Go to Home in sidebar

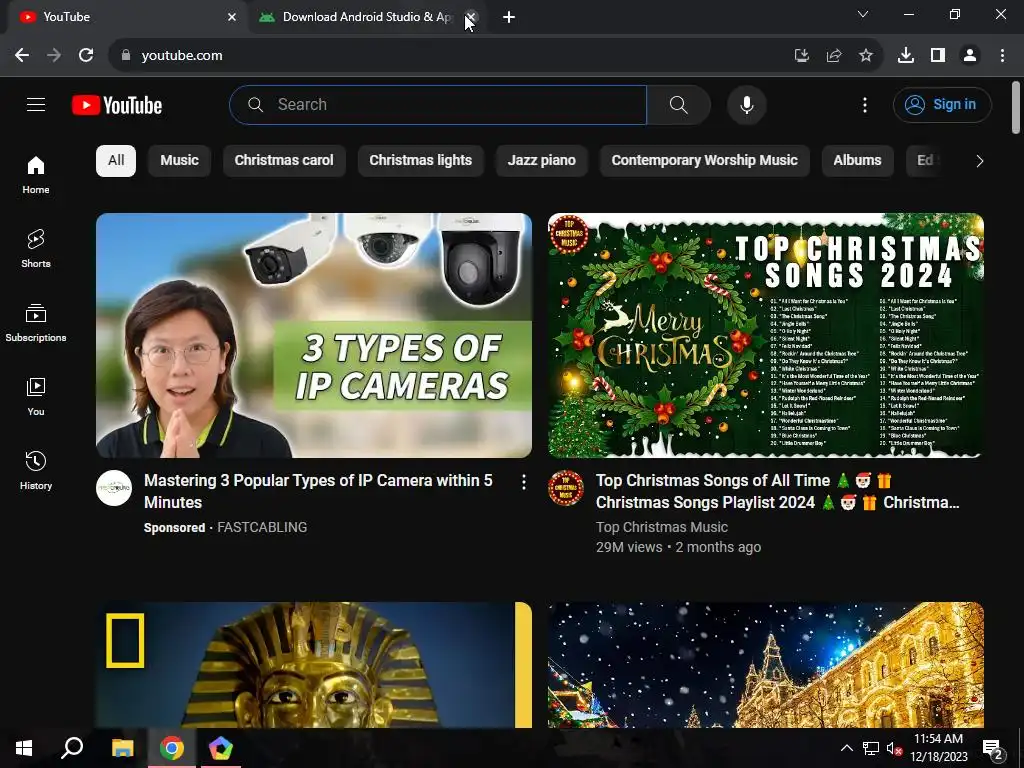click(x=36, y=175)
